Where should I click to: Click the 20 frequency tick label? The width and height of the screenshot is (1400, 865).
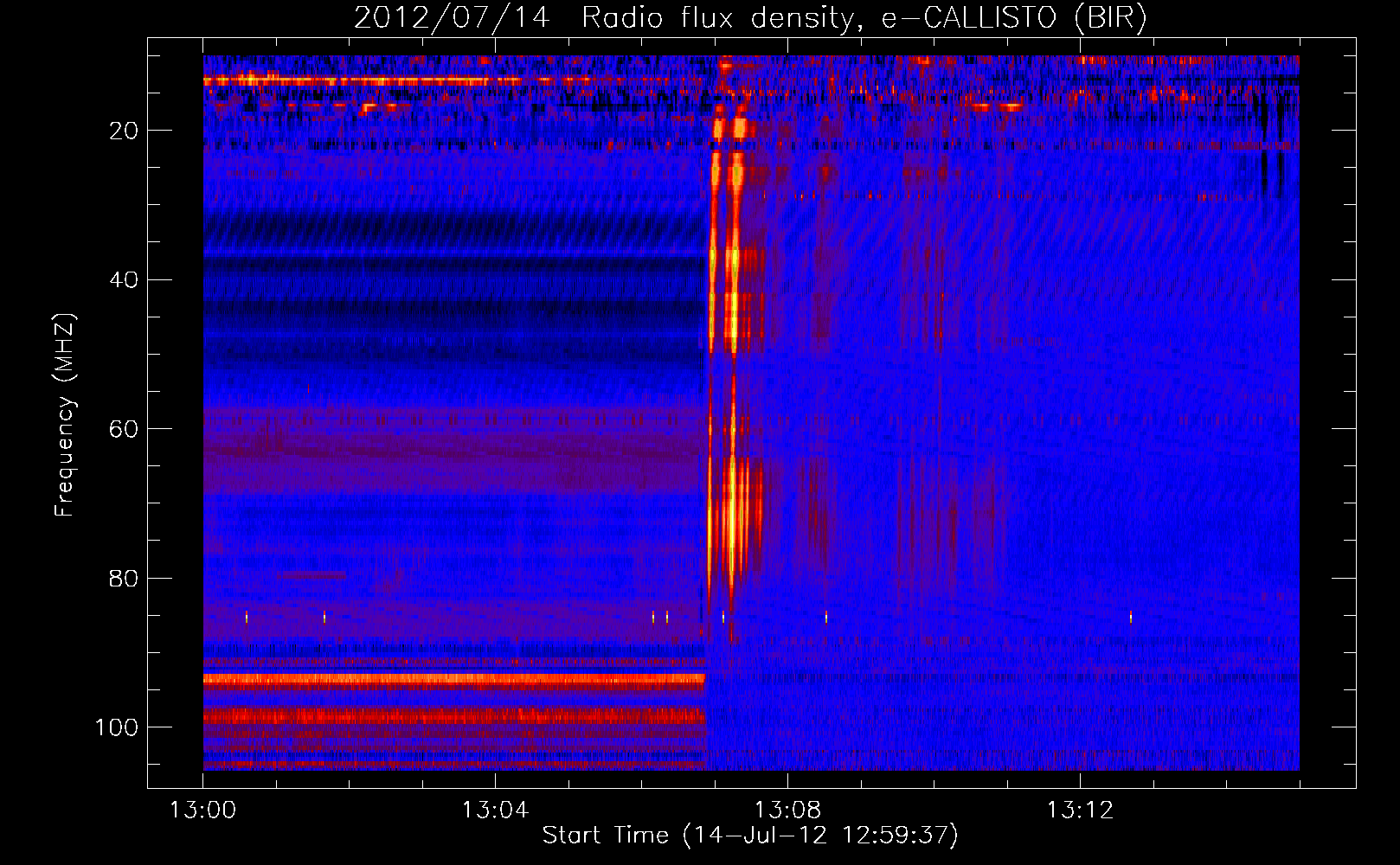(125, 131)
